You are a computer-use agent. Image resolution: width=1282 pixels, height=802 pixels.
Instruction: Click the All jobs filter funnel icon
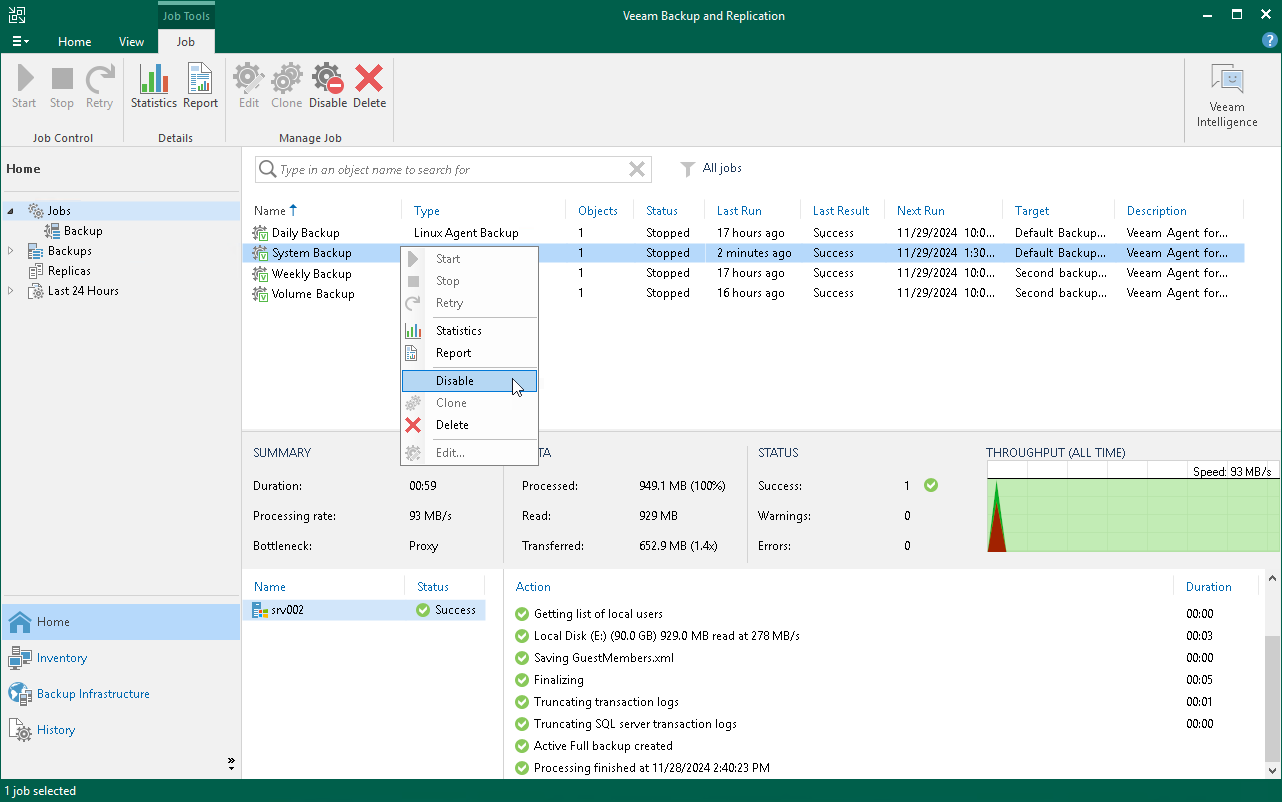click(x=688, y=169)
